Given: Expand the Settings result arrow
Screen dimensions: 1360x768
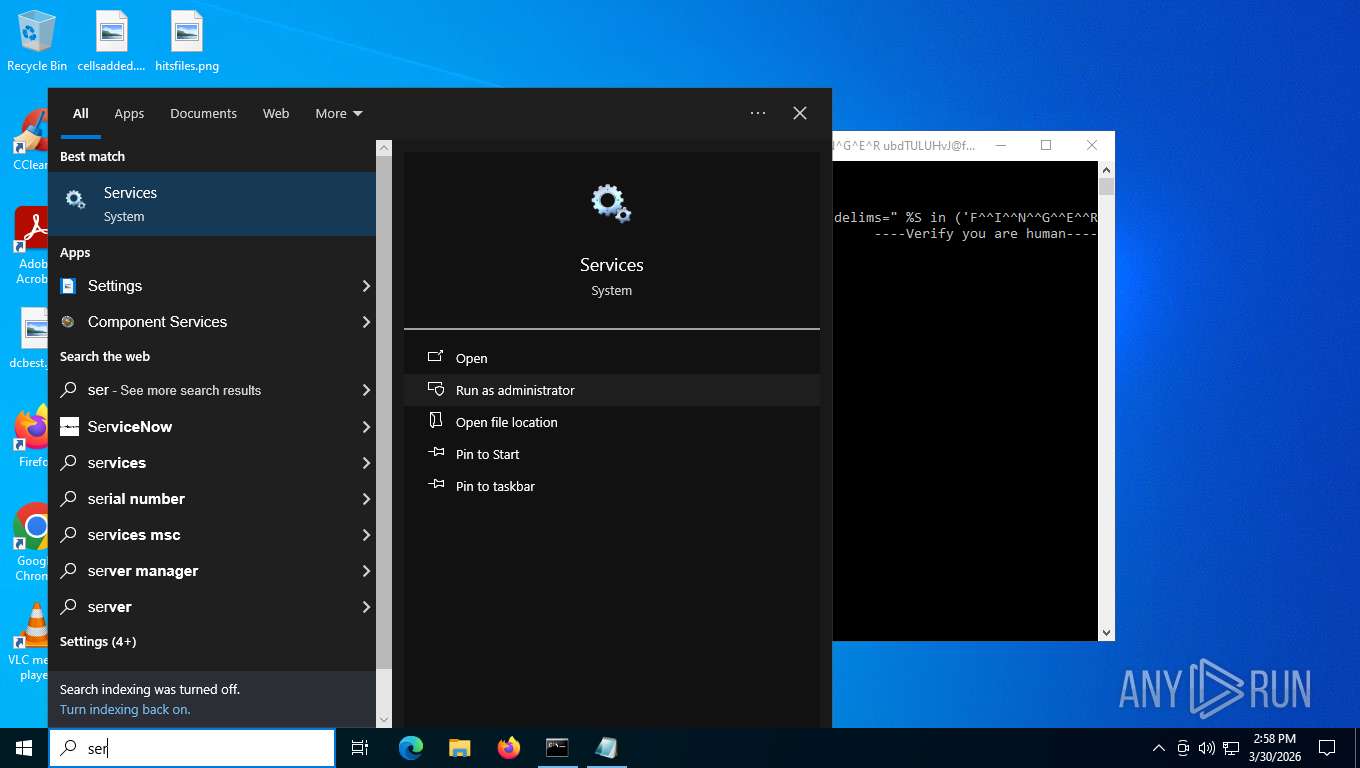Looking at the screenshot, I should 366,286.
